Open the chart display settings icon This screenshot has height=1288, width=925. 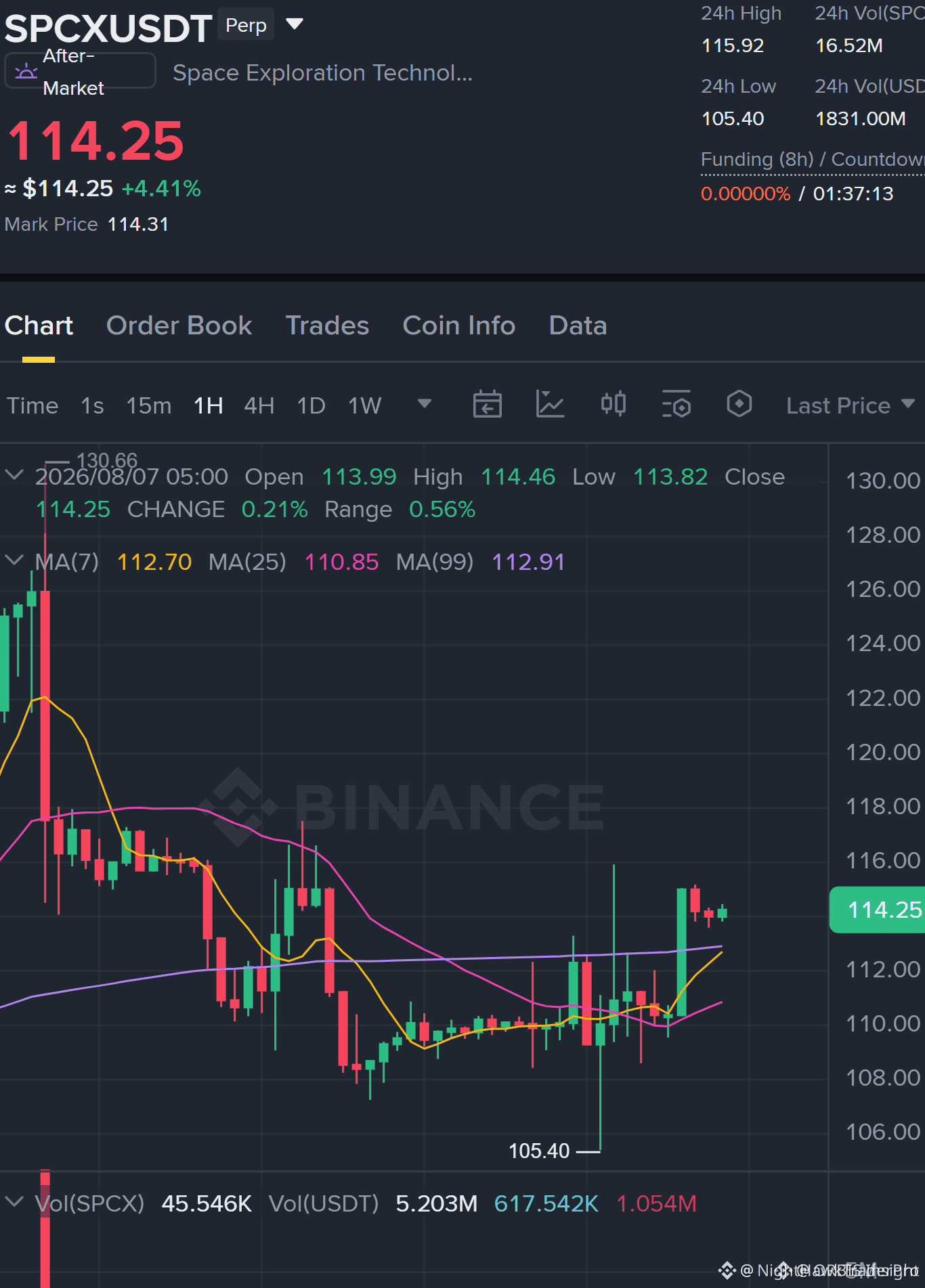click(676, 405)
